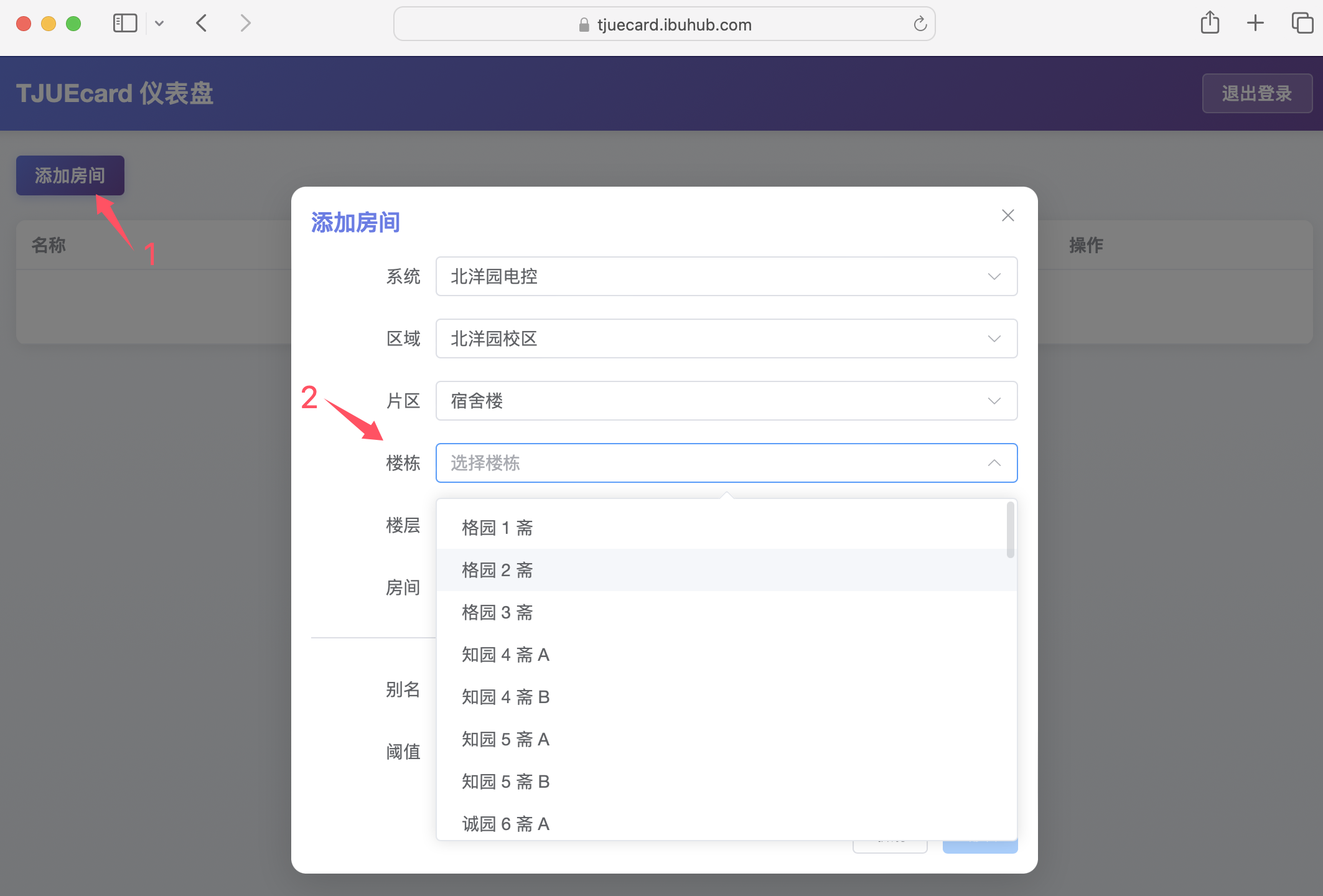Screen dimensions: 1323x896
Task: Expand the 系统 dropdown (北洋园电控)
Action: 726,276
